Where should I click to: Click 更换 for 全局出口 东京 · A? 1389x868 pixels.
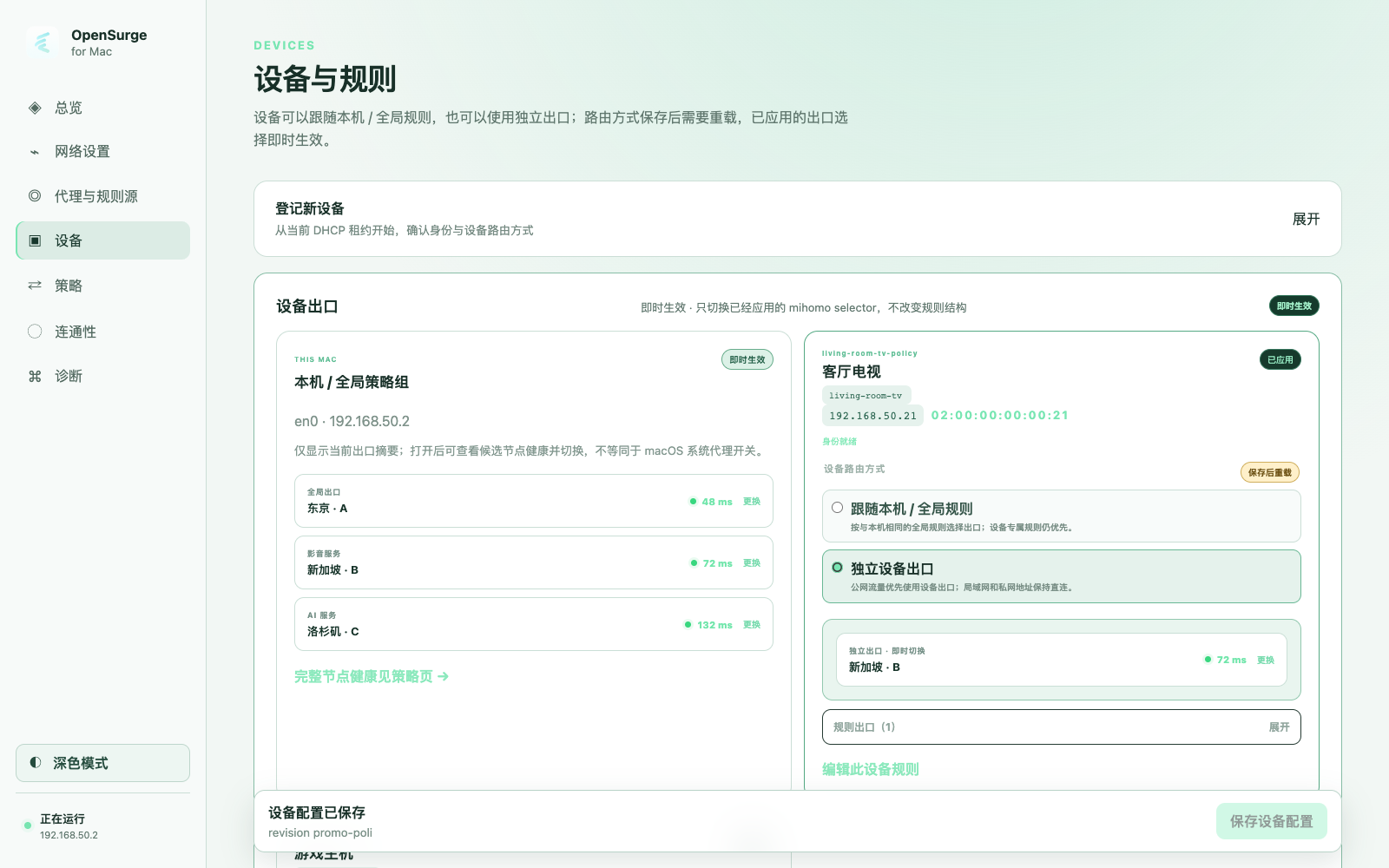point(752,502)
